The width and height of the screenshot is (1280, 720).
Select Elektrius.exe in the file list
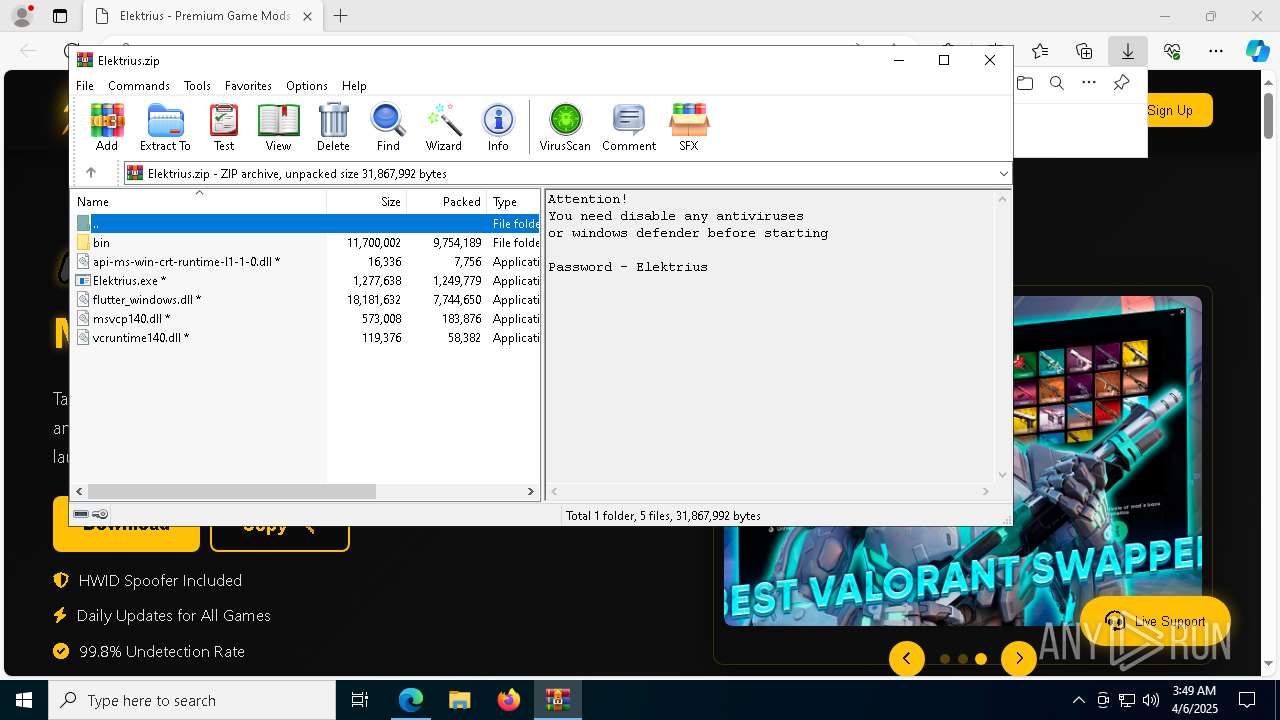click(305, 281)
